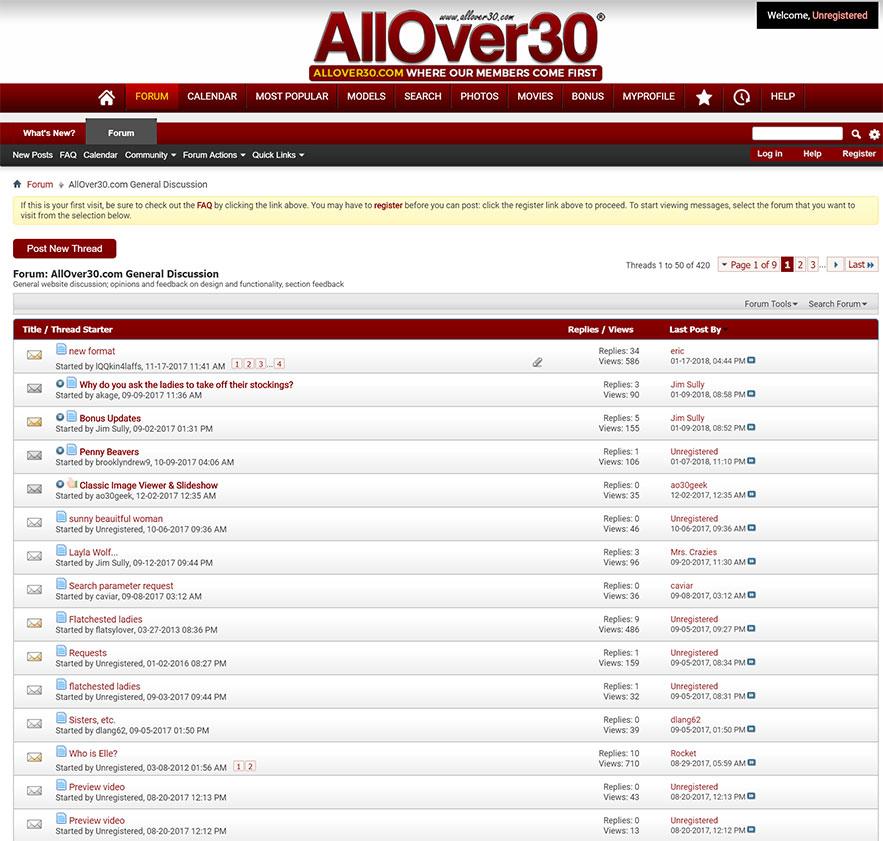Click the sticky pin icon next to 'Penny Beavers'
The width and height of the screenshot is (883, 841).
click(x=60, y=451)
